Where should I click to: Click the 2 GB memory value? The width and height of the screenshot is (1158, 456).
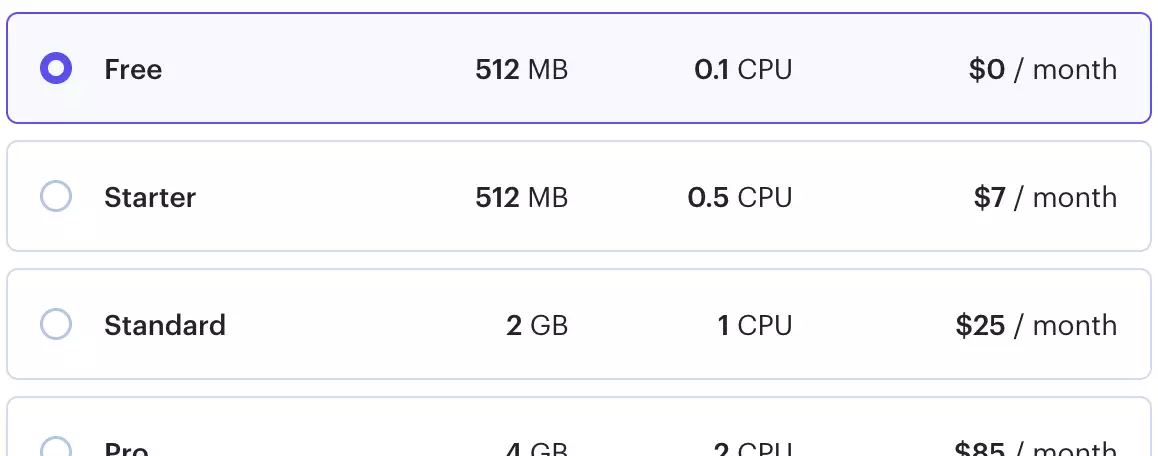coord(537,325)
